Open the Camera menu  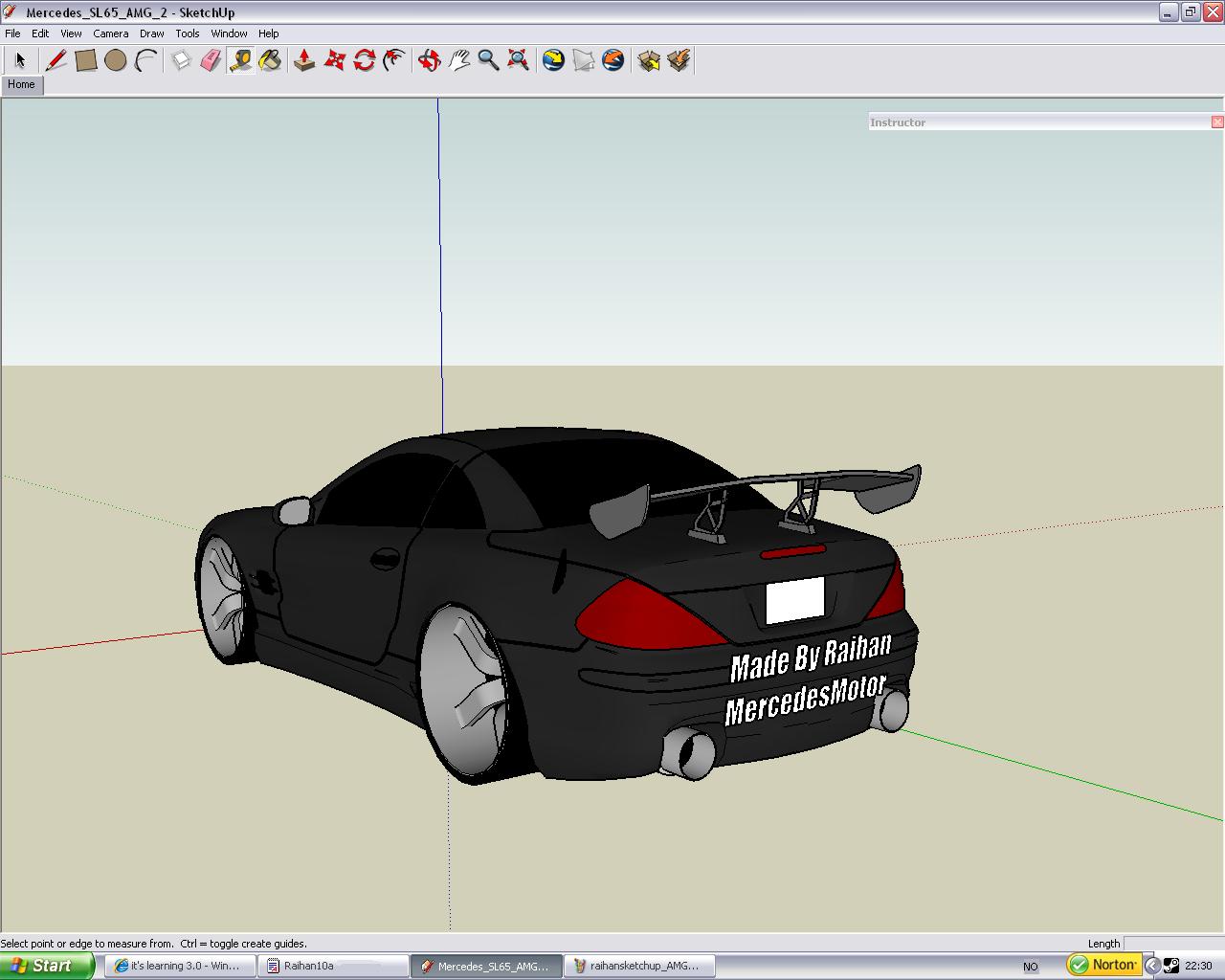pos(111,33)
